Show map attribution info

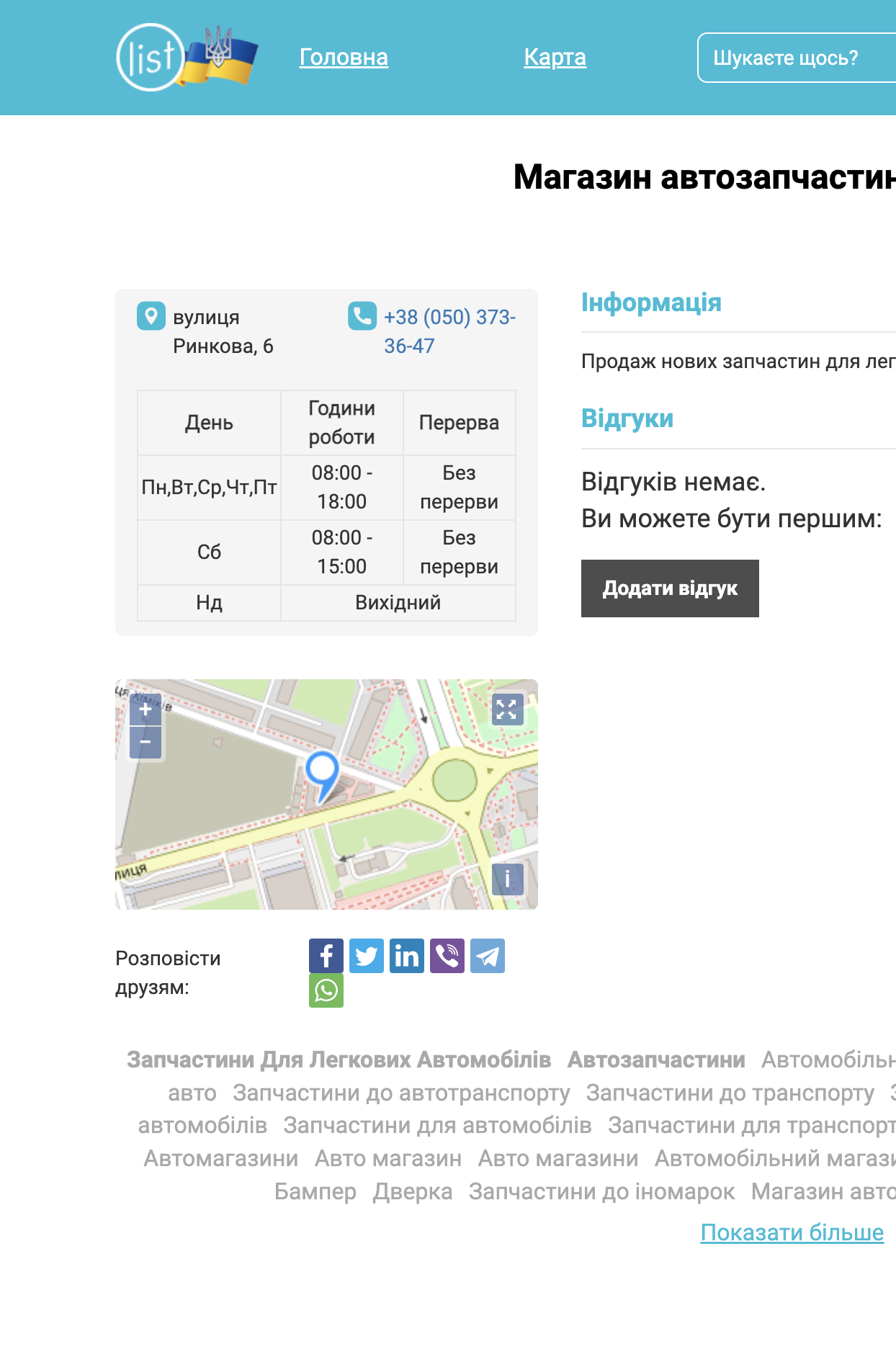[507, 879]
